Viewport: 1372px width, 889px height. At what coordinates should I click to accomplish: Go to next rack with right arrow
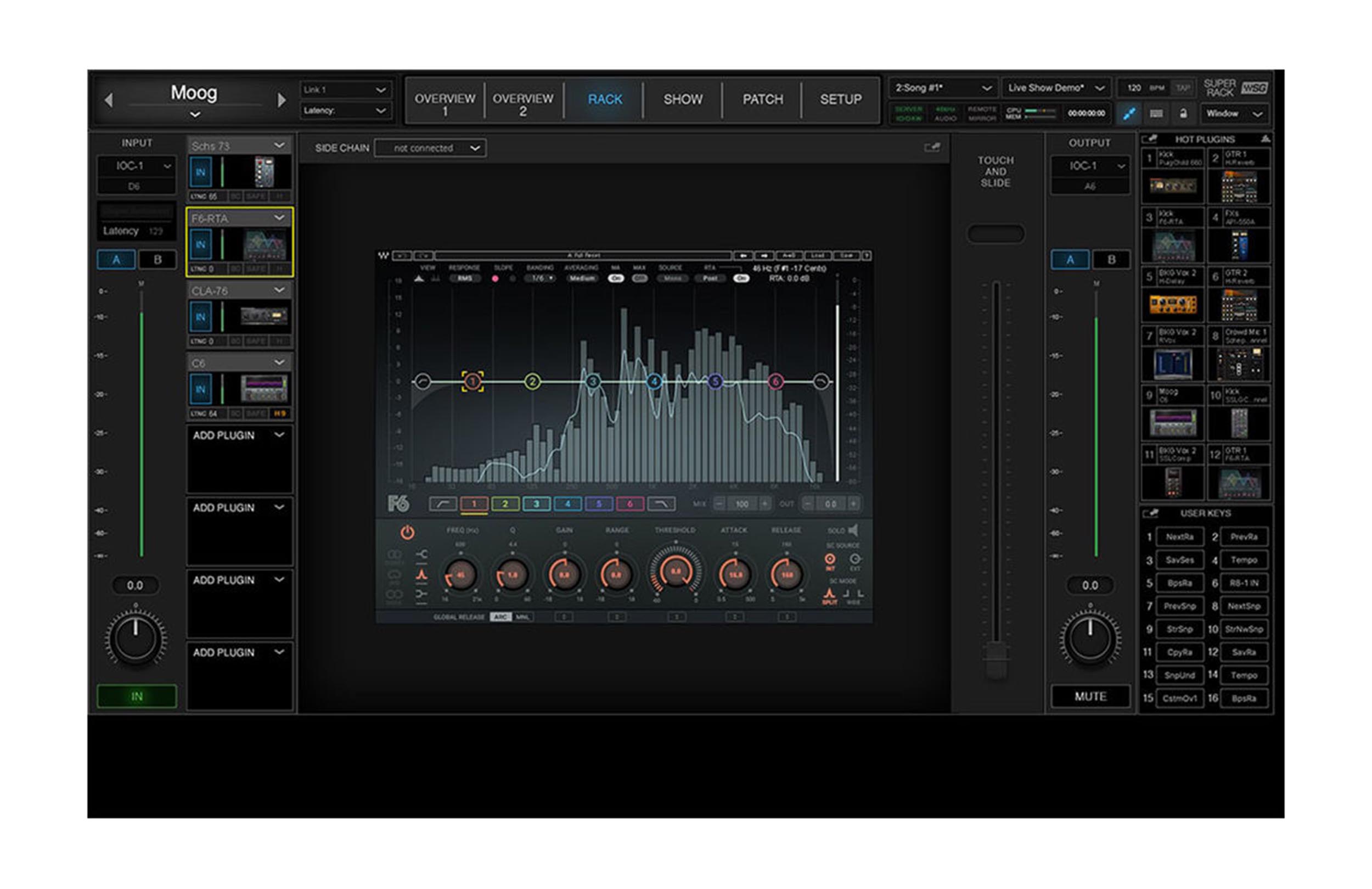[x=282, y=100]
